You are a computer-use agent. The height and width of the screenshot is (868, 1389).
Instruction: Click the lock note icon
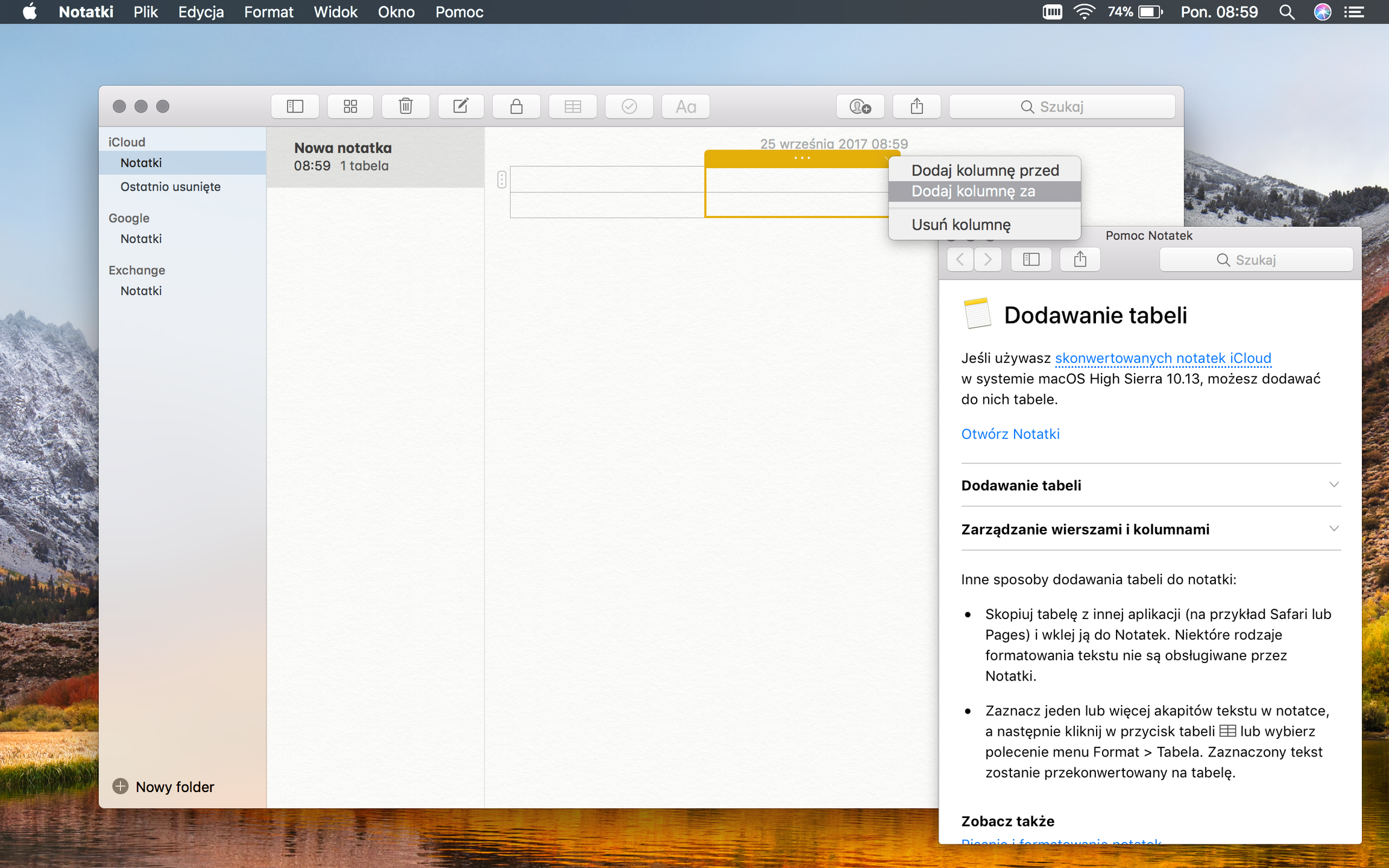(516, 107)
